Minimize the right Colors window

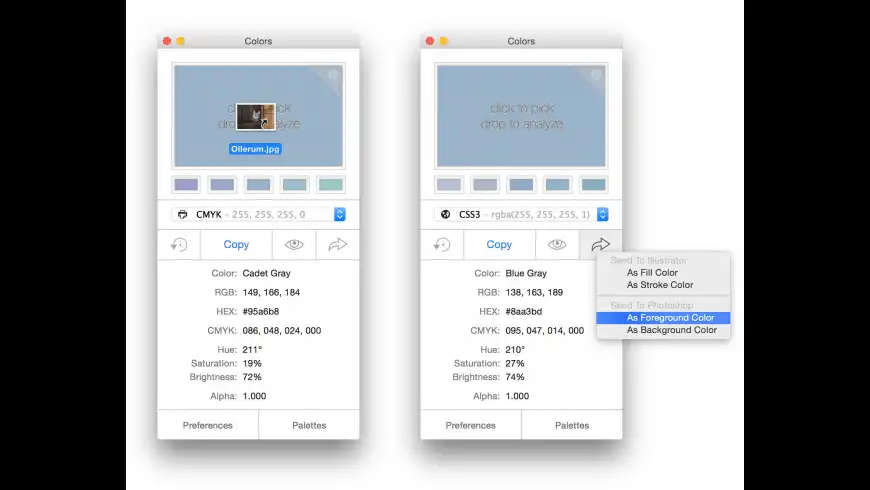click(x=443, y=41)
